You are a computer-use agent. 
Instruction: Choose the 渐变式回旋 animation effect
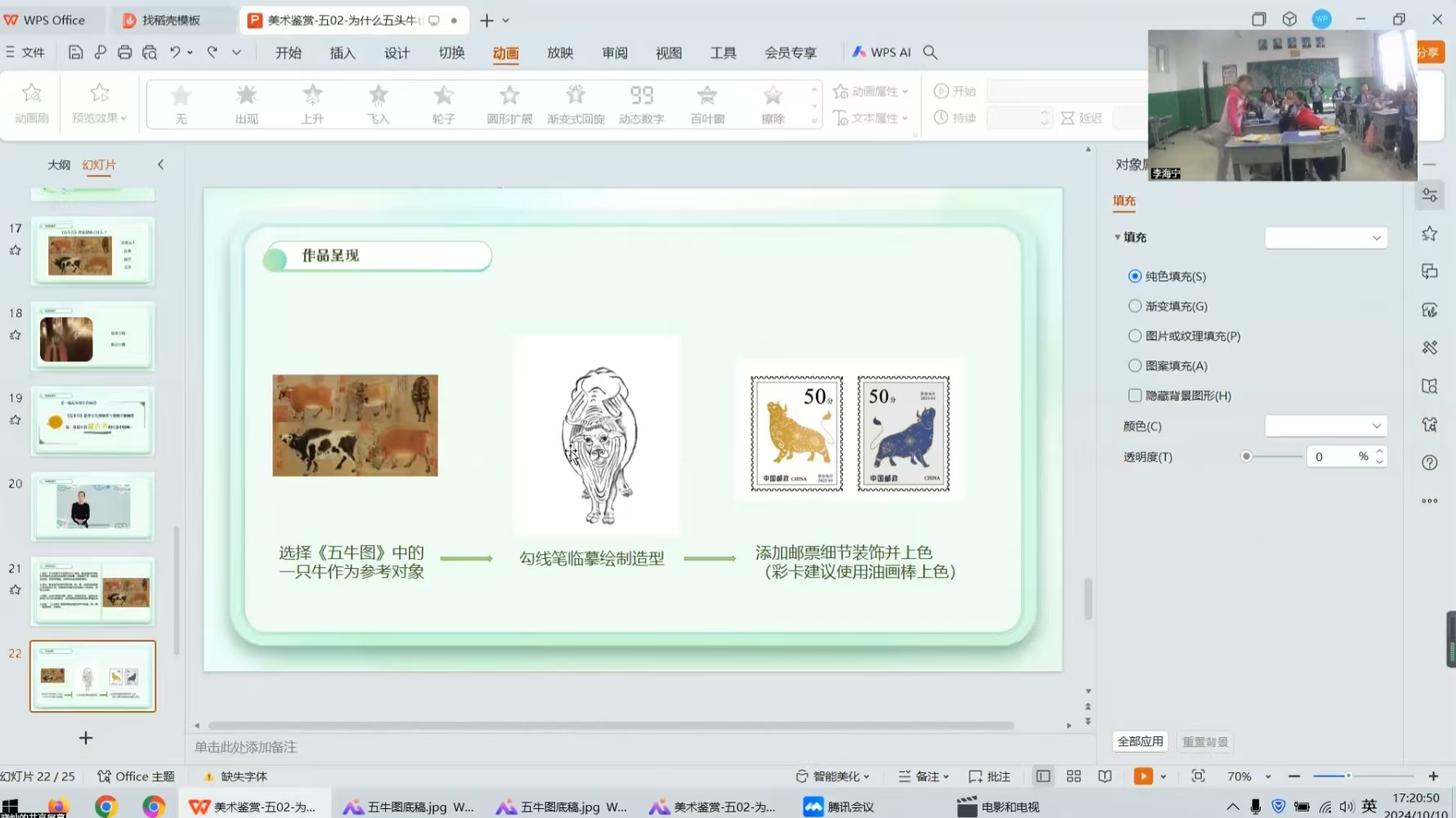[x=576, y=105]
